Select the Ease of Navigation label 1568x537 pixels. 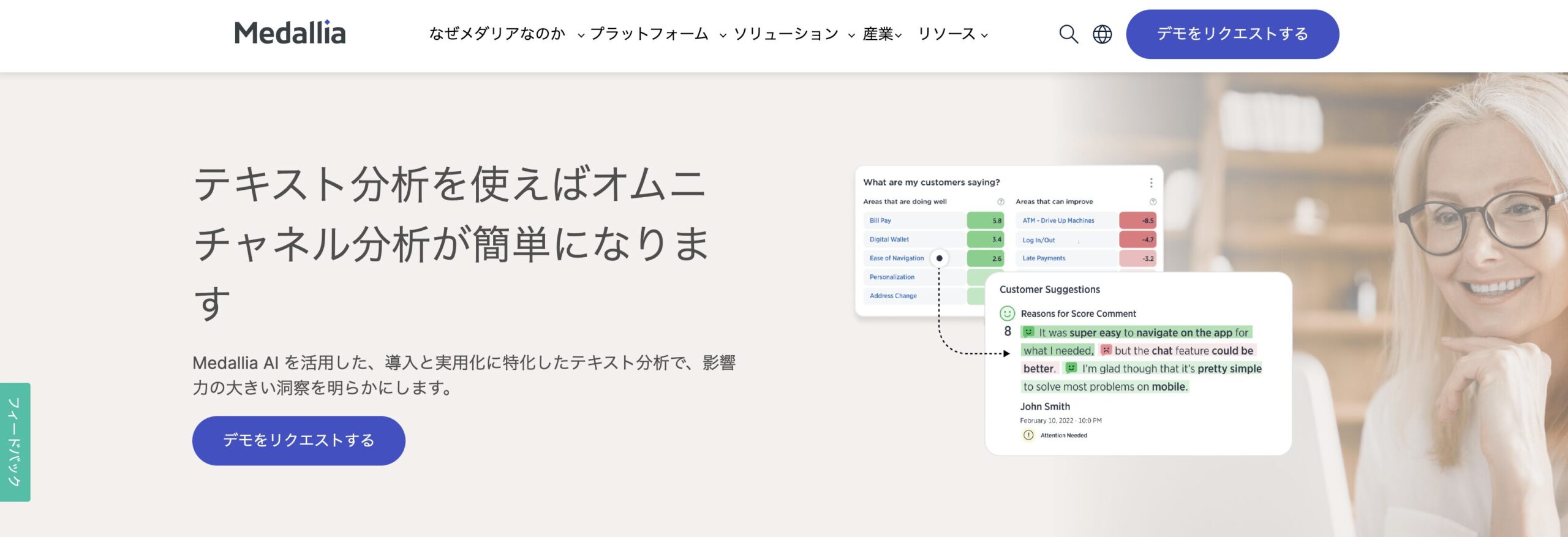click(897, 258)
